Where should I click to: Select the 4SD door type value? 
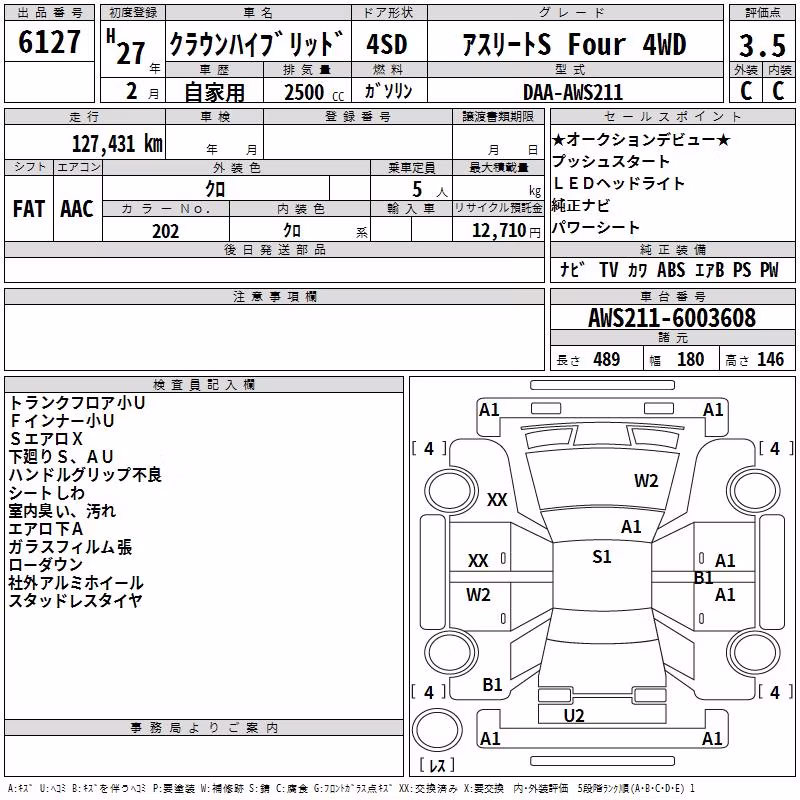(x=387, y=43)
